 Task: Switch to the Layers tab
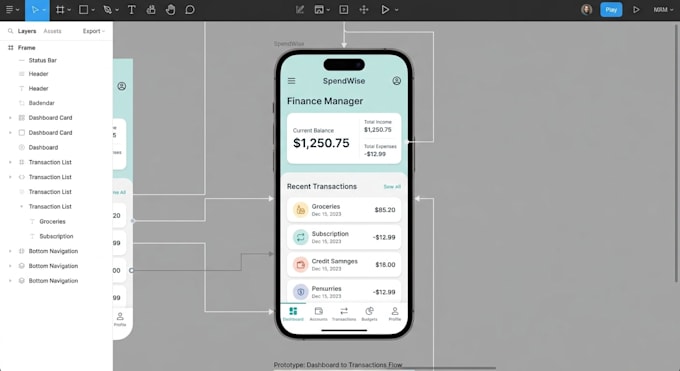27,31
